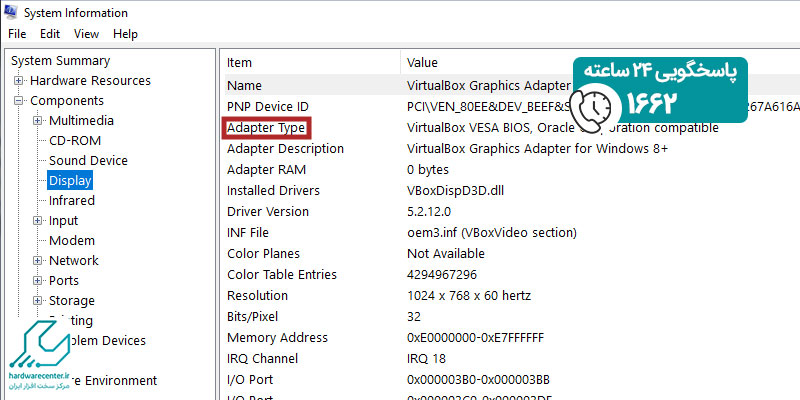
Task: Click the 0 bytes value
Action: click(428, 169)
